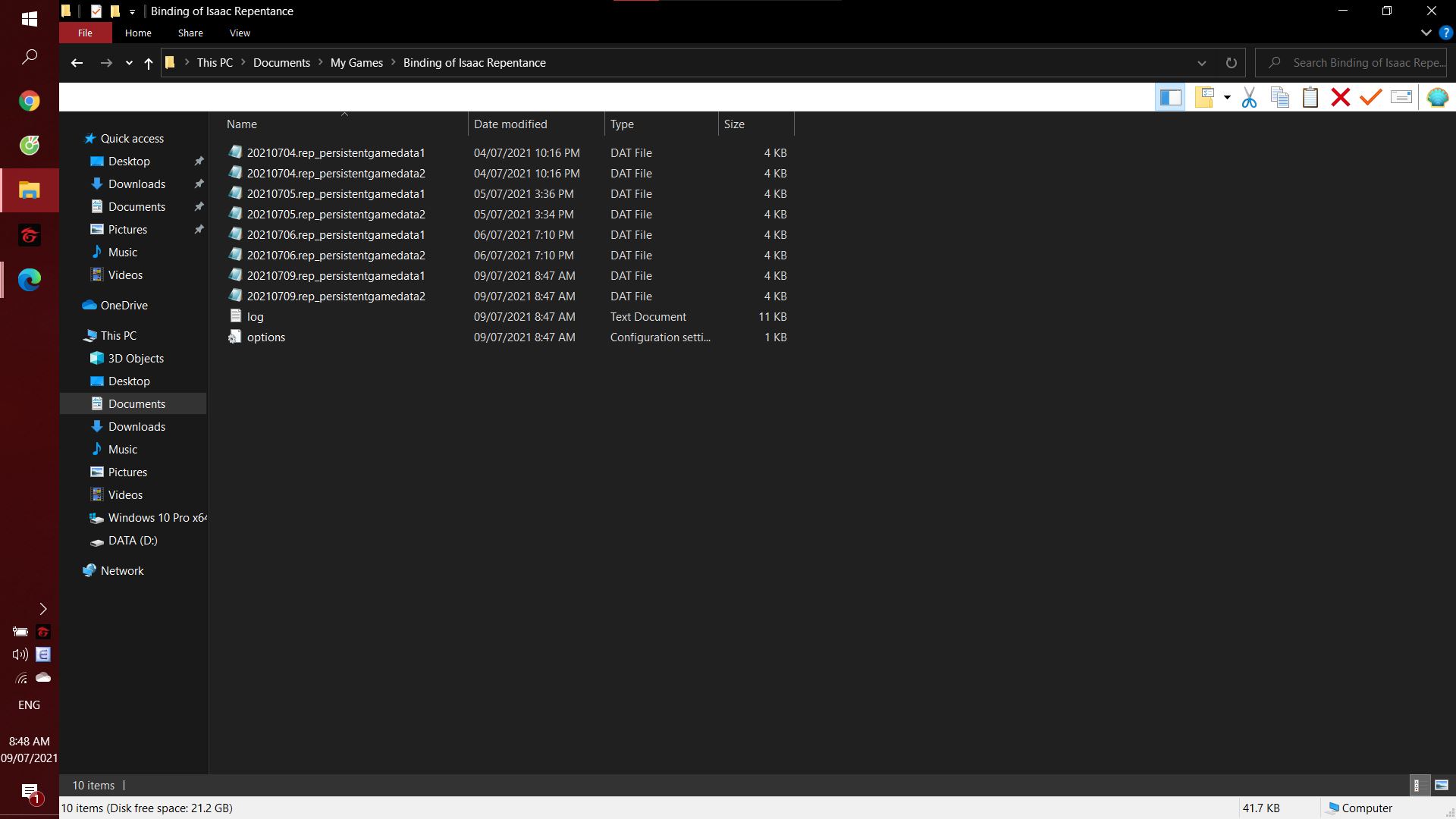The image size is (1456, 819).
Task: Click the Copy icon in toolbar
Action: point(1279,97)
